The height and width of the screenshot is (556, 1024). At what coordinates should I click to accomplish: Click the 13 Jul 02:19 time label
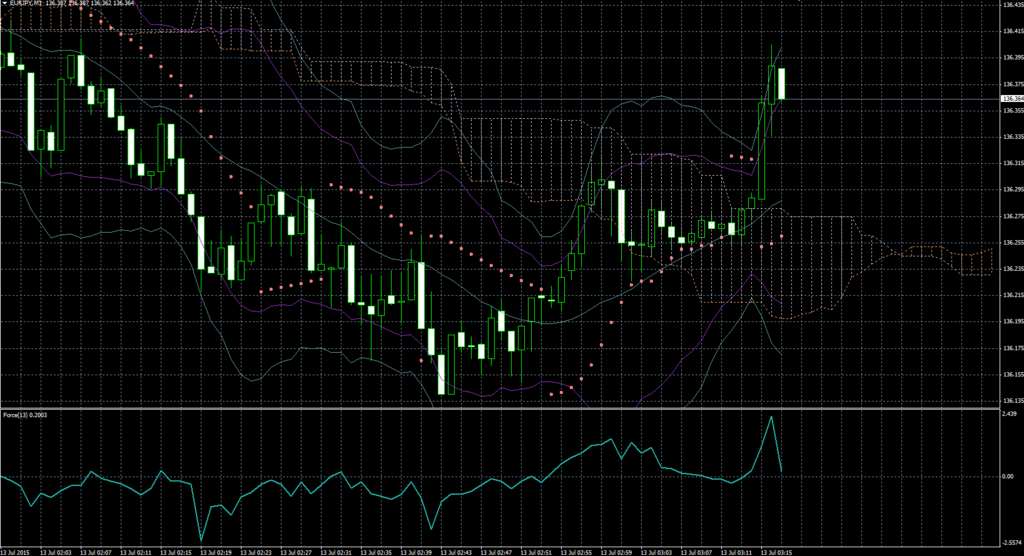(x=216, y=552)
